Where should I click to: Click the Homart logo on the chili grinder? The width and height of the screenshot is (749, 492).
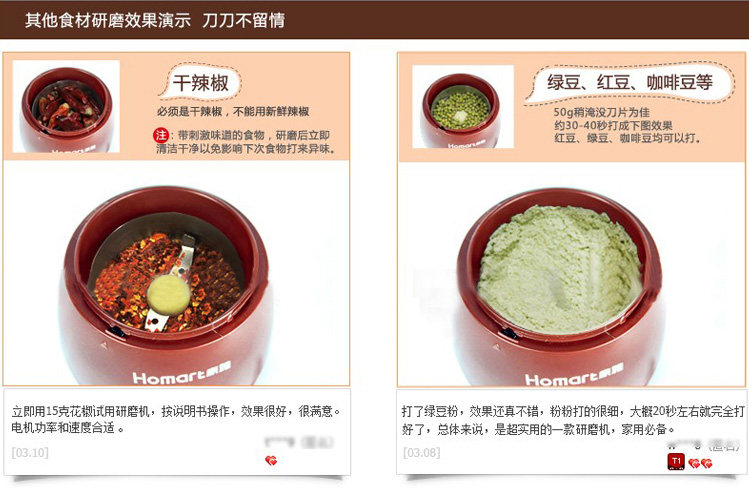click(182, 374)
